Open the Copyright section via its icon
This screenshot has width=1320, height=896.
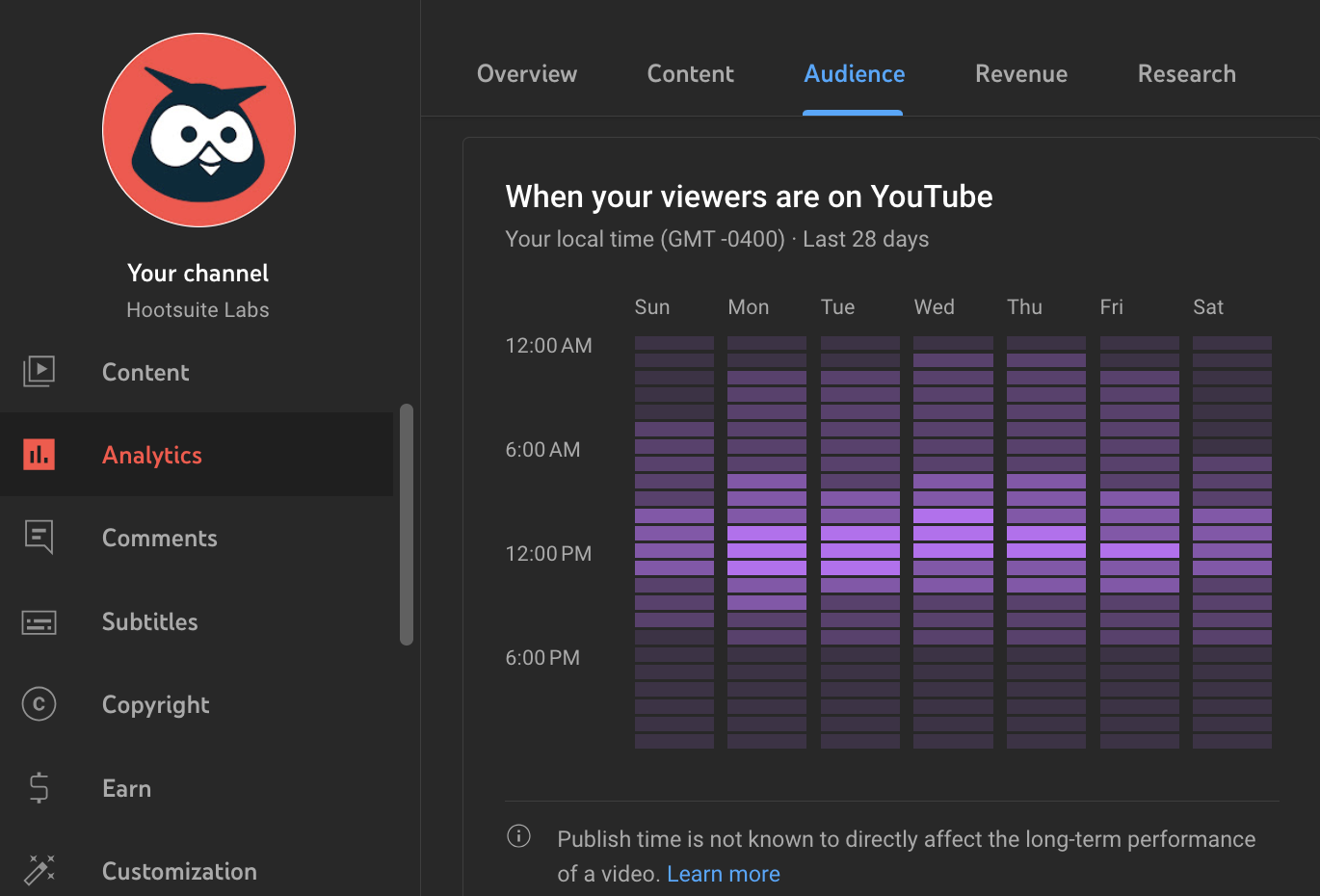pos(39,704)
